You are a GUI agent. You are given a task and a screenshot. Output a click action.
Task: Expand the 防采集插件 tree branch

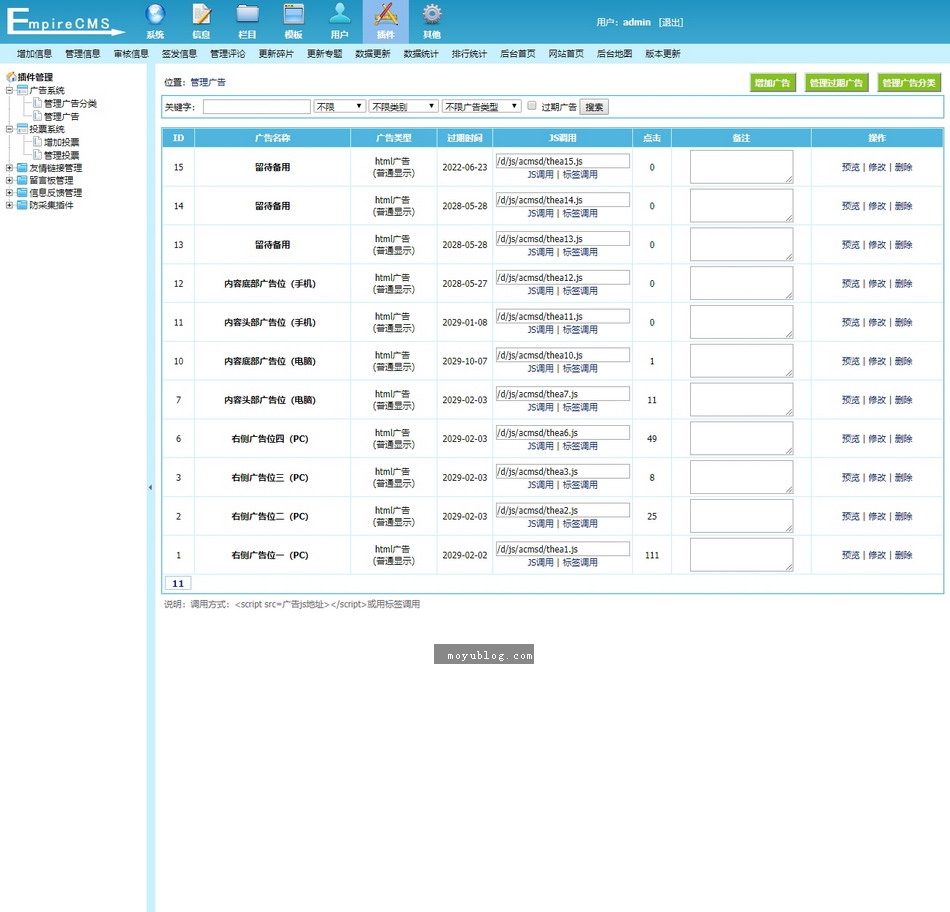point(9,205)
